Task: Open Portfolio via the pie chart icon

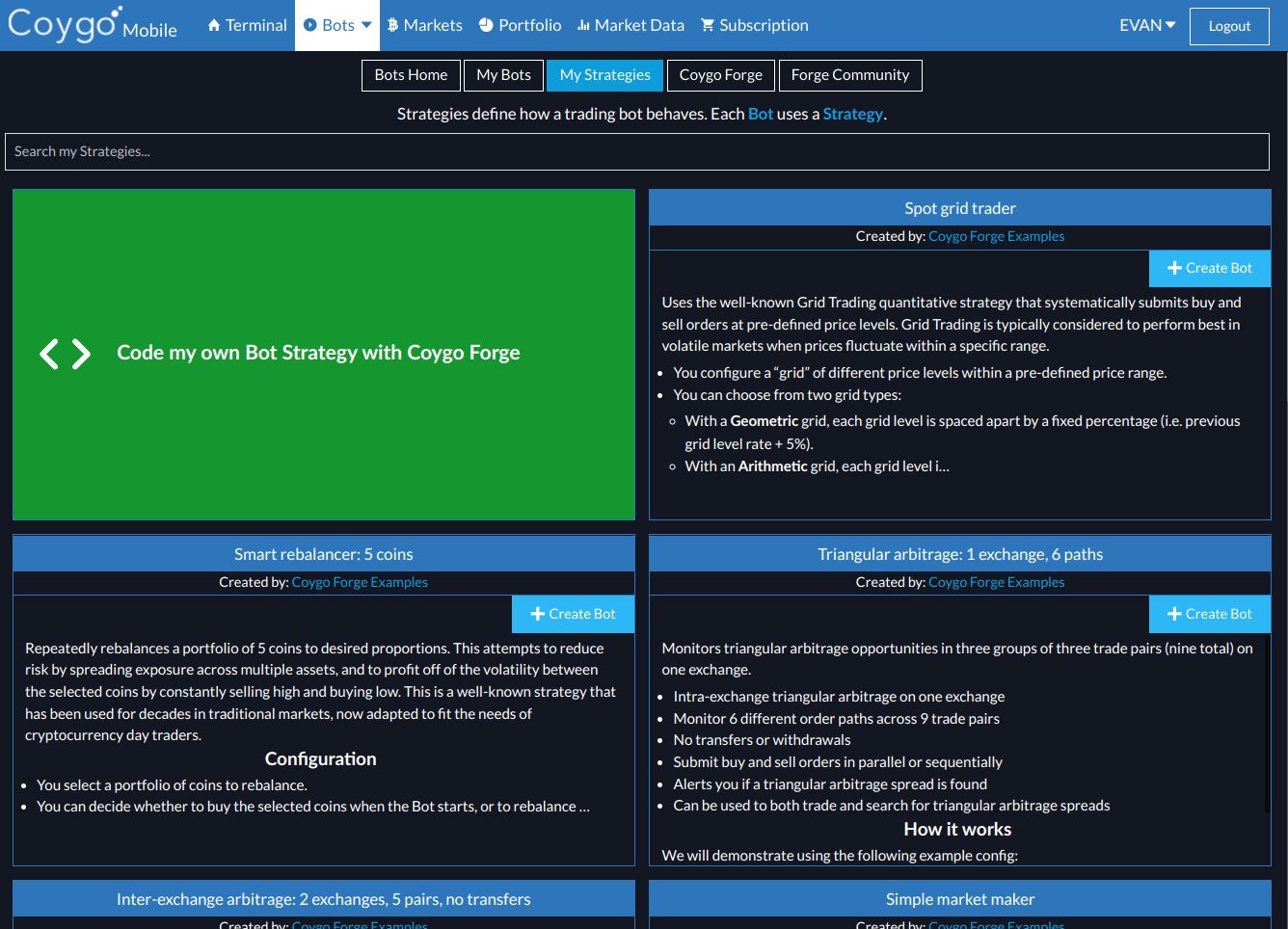Action: (x=486, y=25)
